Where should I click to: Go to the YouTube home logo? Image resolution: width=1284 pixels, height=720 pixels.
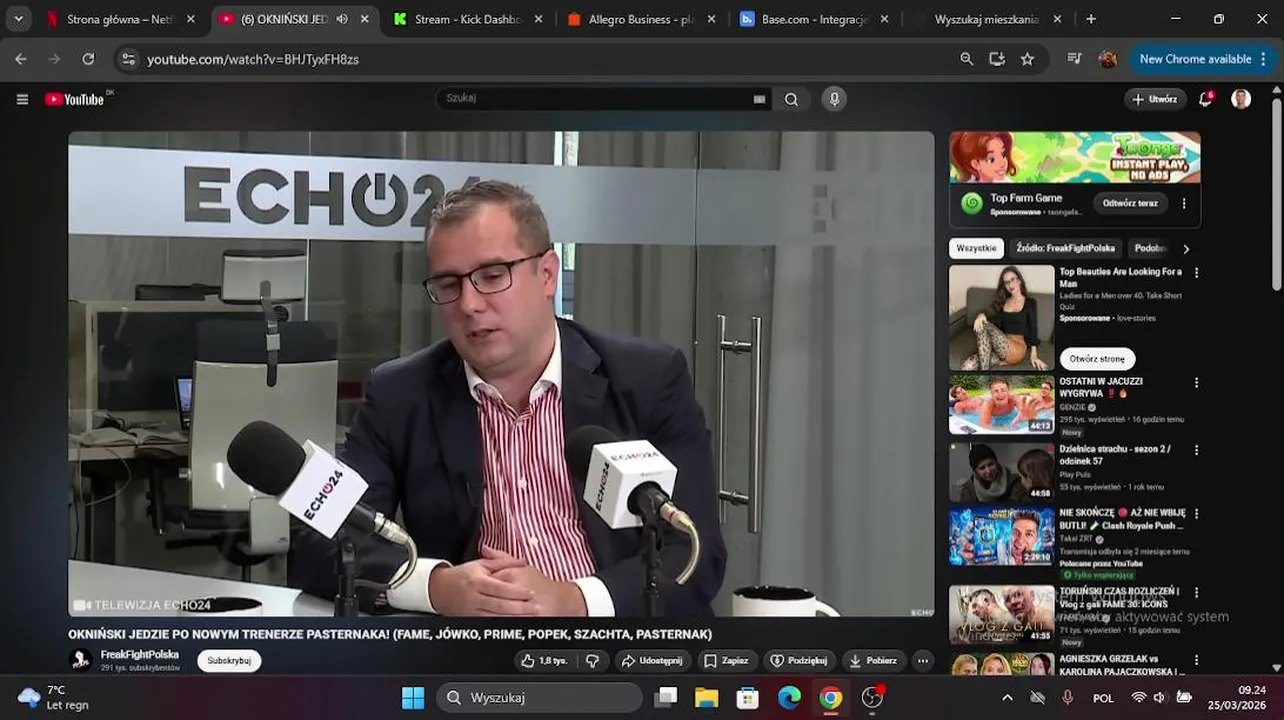click(x=75, y=99)
